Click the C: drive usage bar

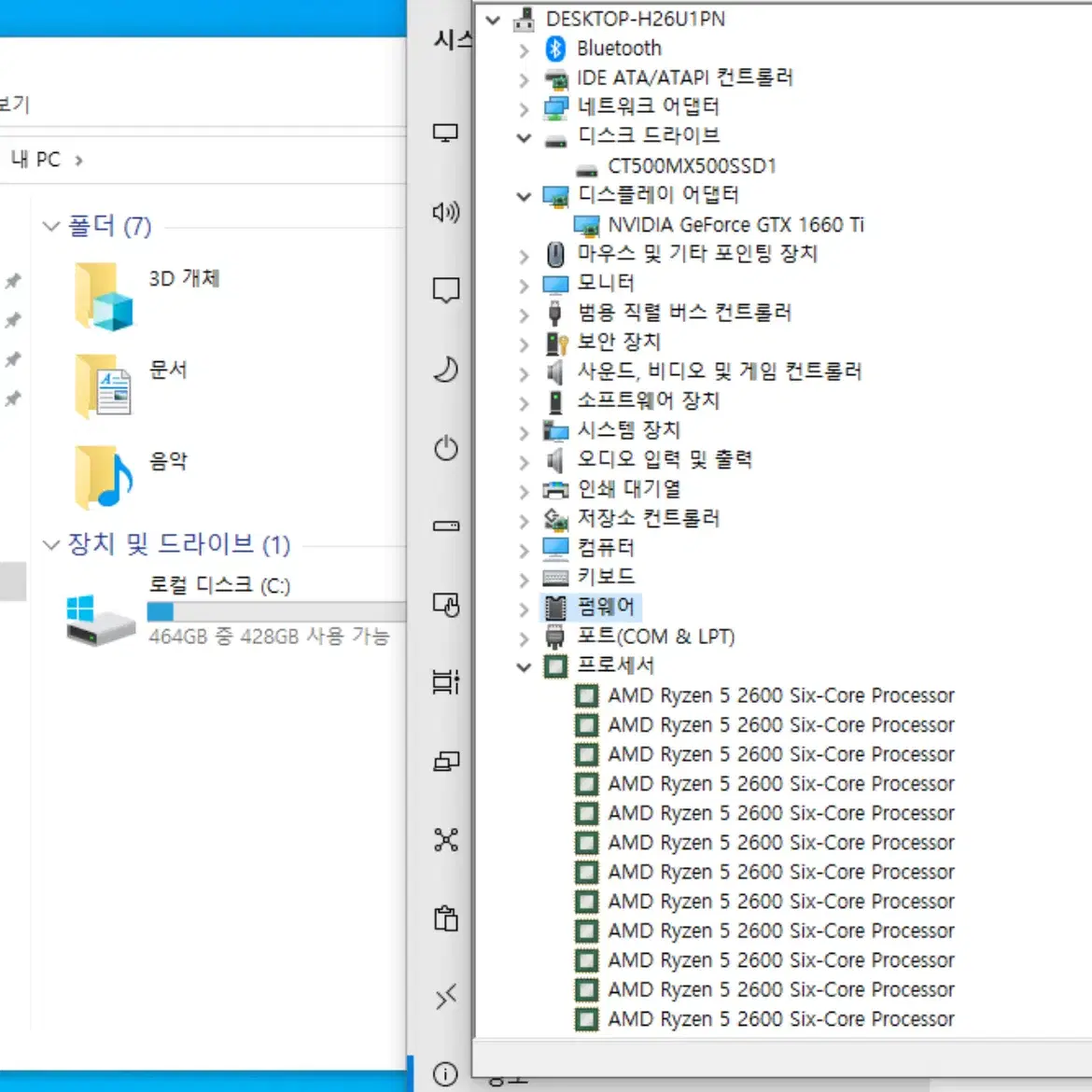coord(276,611)
